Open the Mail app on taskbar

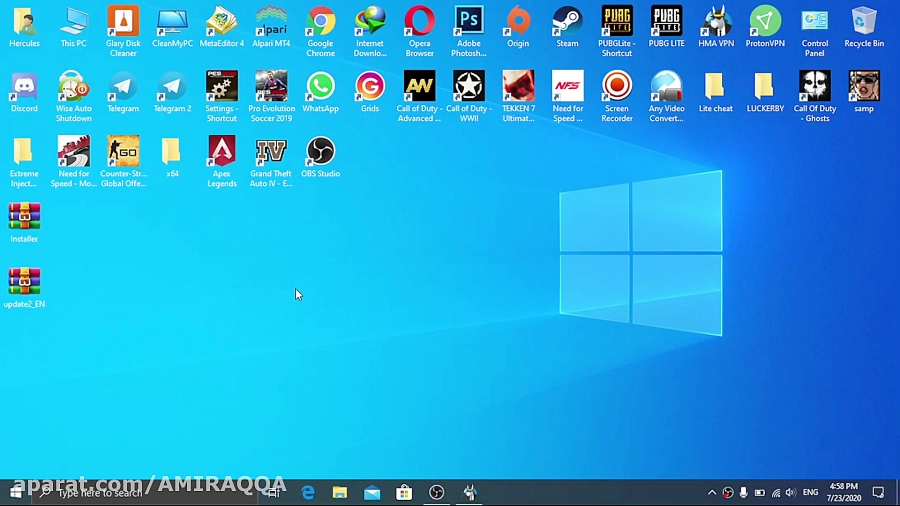pos(372,493)
